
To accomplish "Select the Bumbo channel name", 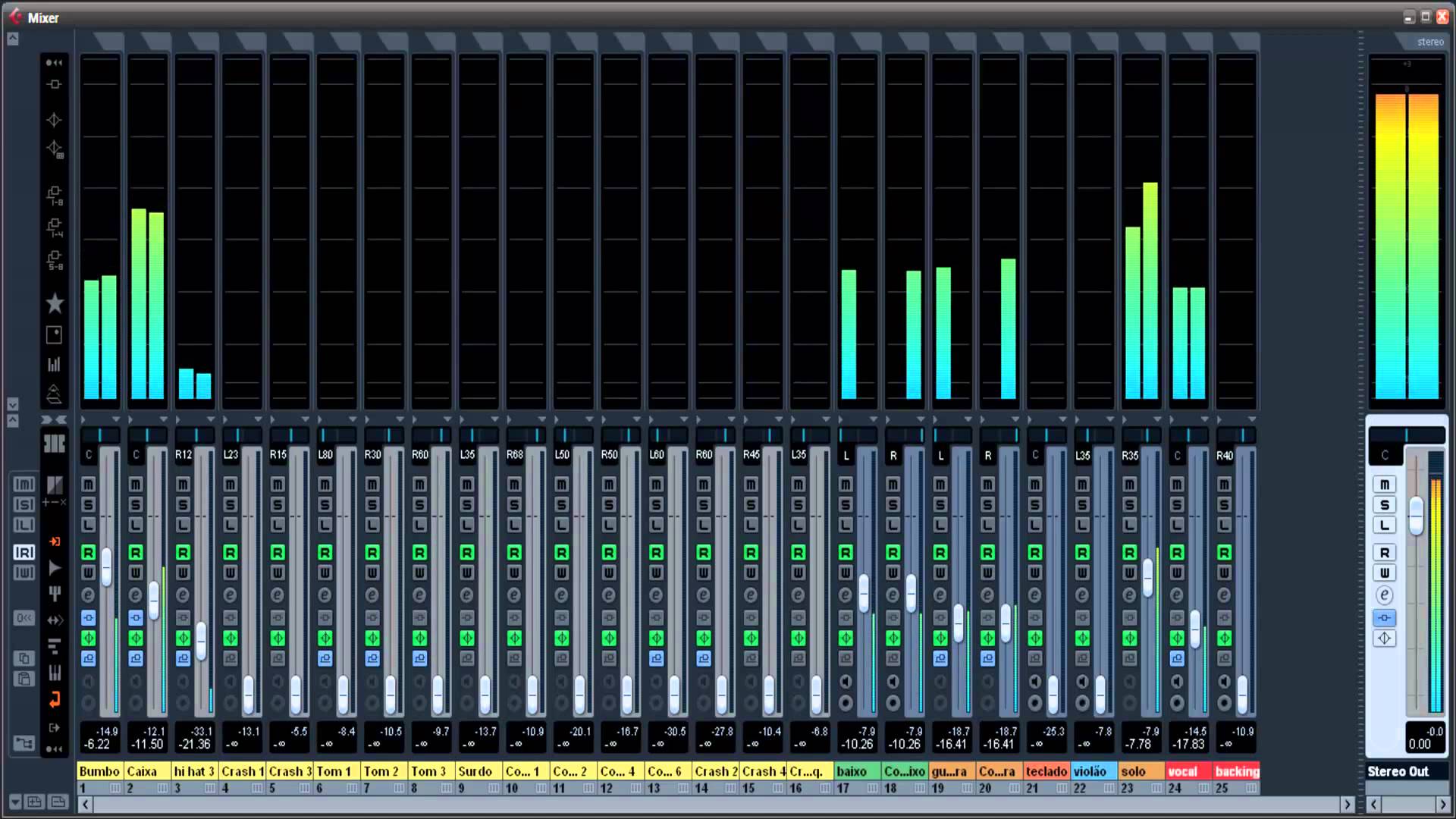I will click(x=100, y=771).
